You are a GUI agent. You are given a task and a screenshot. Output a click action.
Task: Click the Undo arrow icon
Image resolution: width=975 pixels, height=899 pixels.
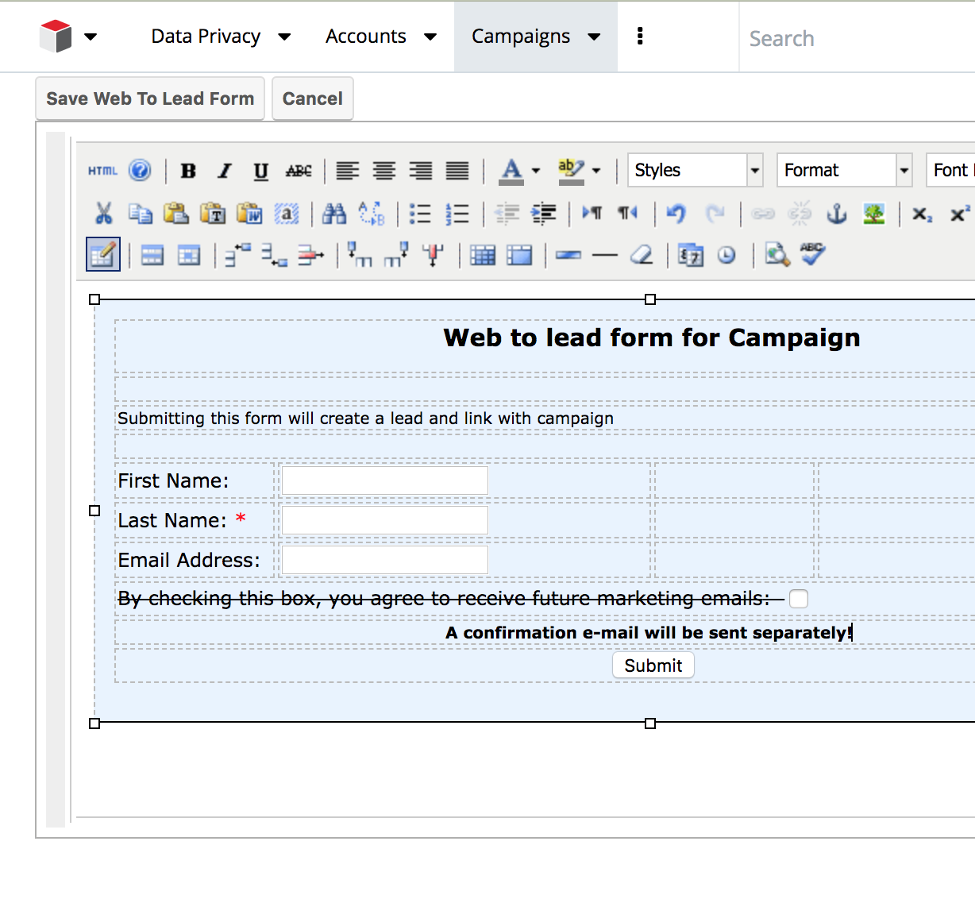click(x=676, y=213)
